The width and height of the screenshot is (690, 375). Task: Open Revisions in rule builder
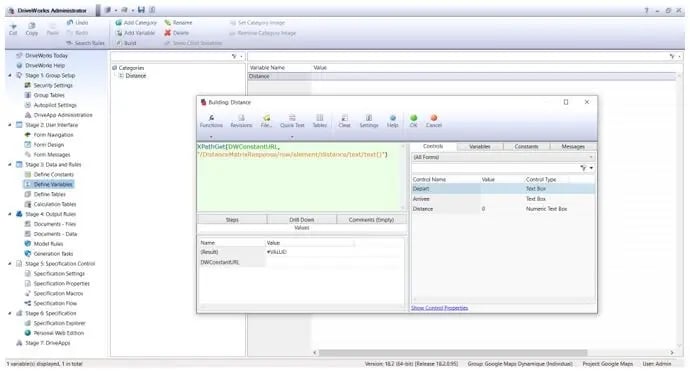tap(241, 121)
